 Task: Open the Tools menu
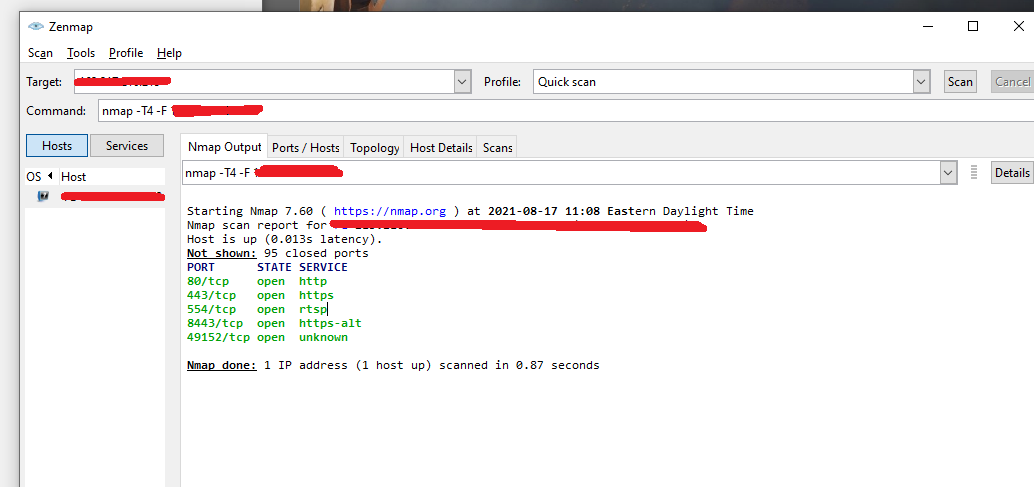click(81, 53)
